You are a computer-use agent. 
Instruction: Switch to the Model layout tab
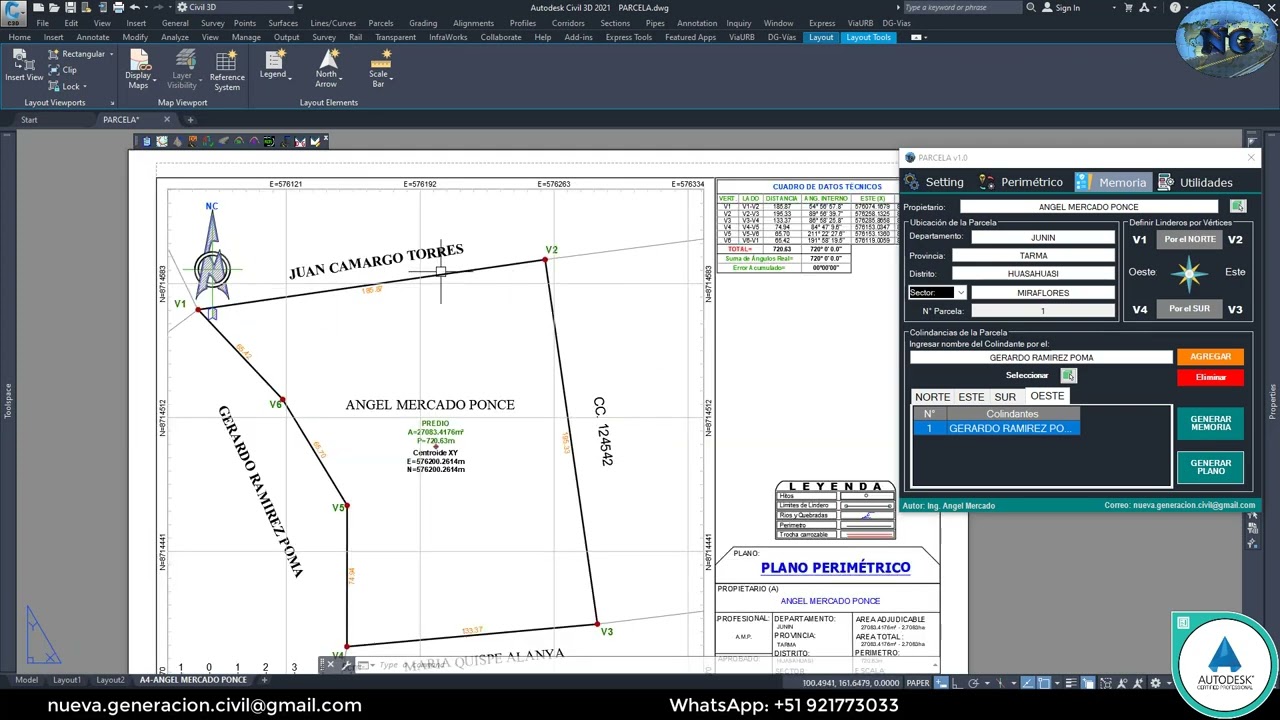pos(27,680)
